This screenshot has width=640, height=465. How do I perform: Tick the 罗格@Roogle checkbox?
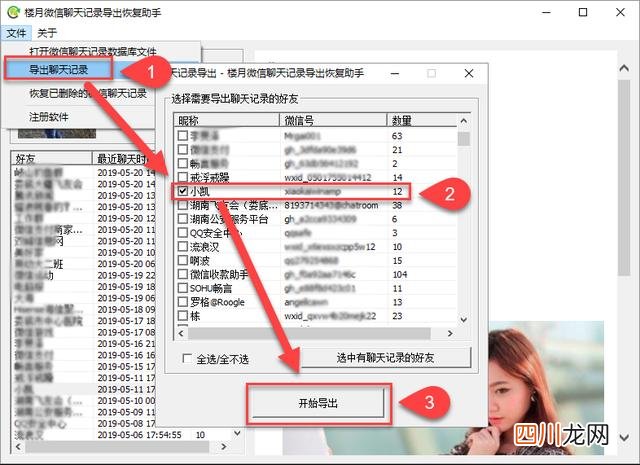183,302
